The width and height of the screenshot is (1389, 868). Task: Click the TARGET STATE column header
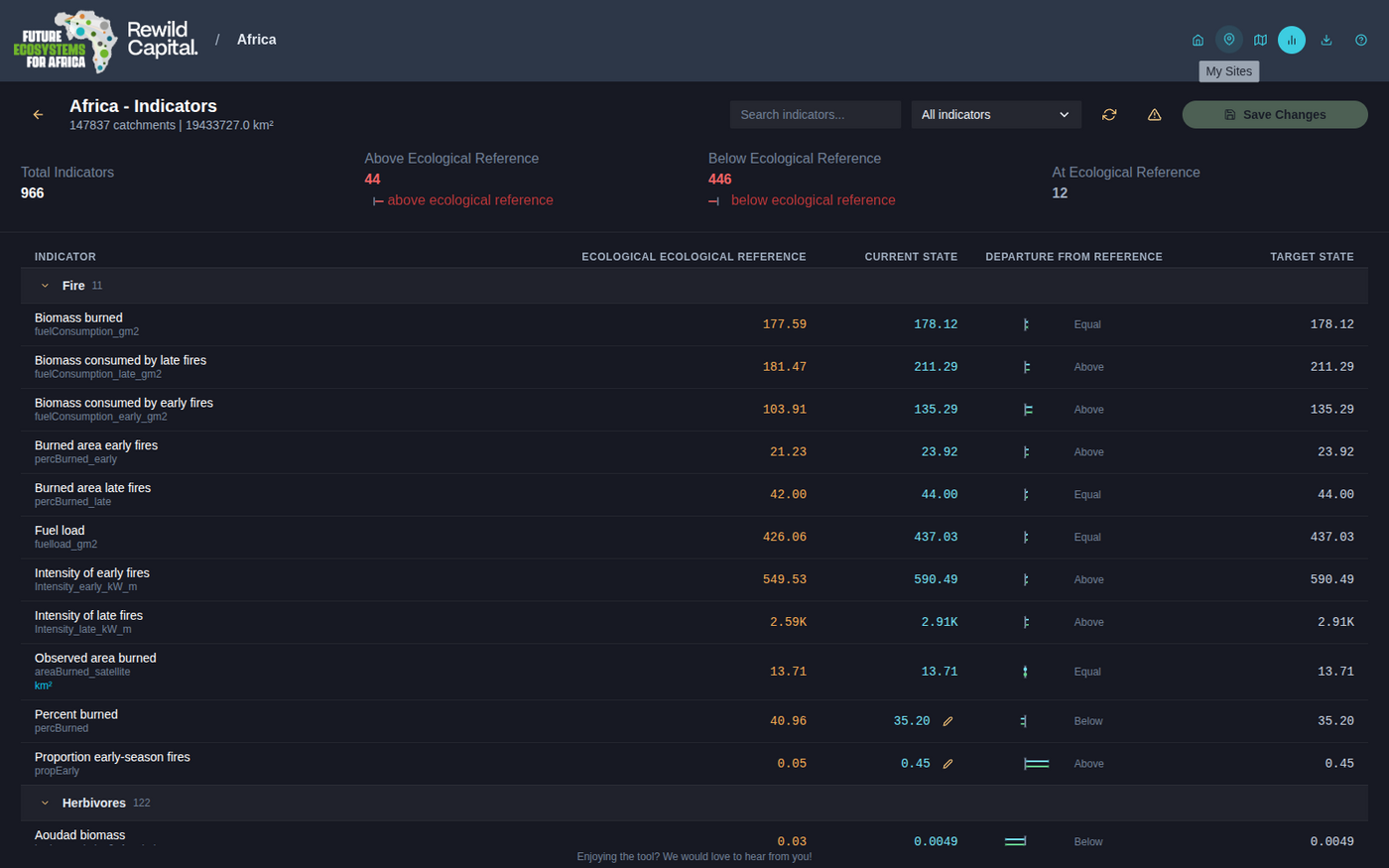tap(1312, 257)
